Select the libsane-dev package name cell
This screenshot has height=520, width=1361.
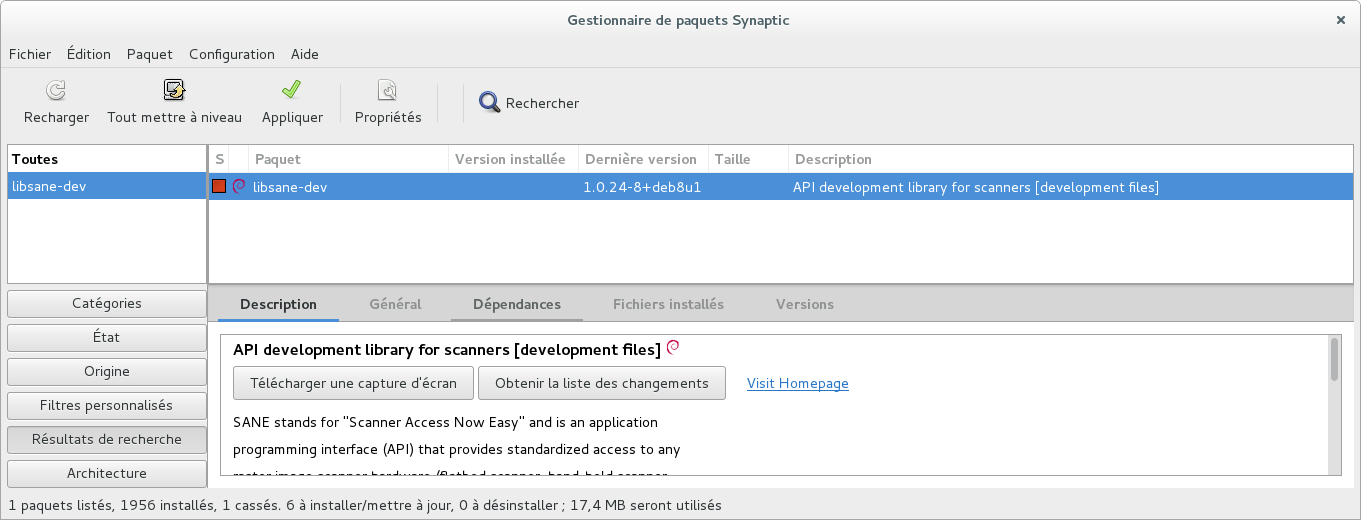[x=290, y=187]
